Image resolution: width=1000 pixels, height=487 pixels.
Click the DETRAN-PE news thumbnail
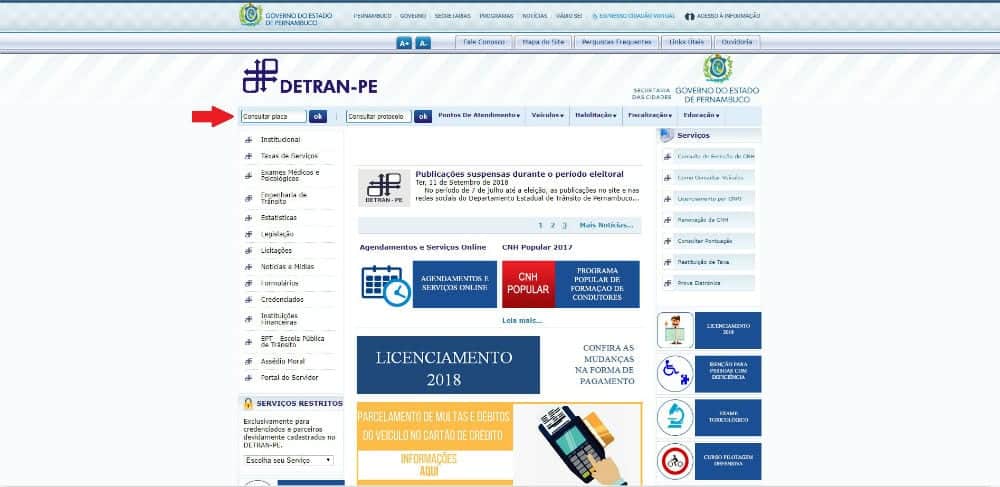coord(384,187)
